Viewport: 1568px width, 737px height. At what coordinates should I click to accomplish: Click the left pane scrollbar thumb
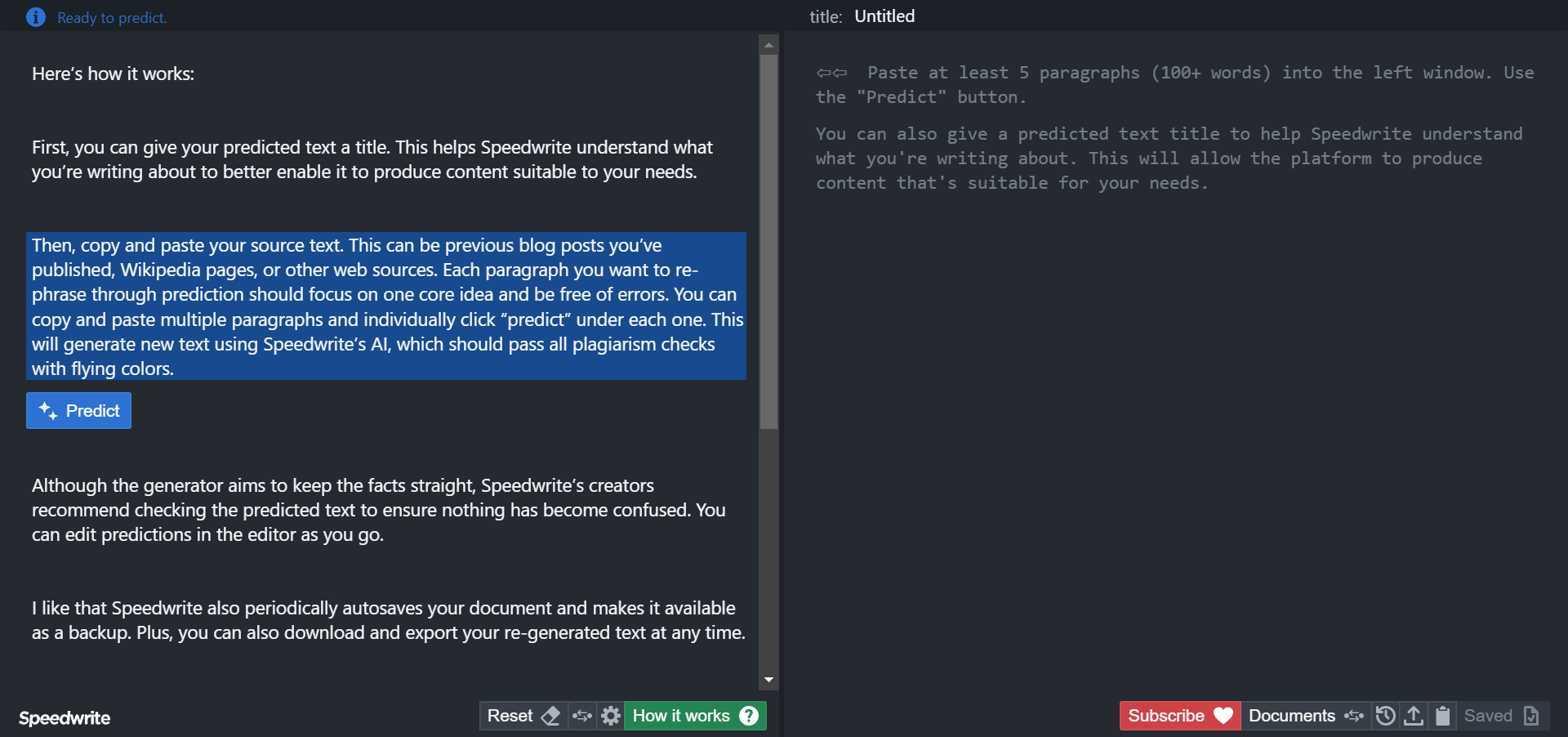pyautogui.click(x=768, y=241)
